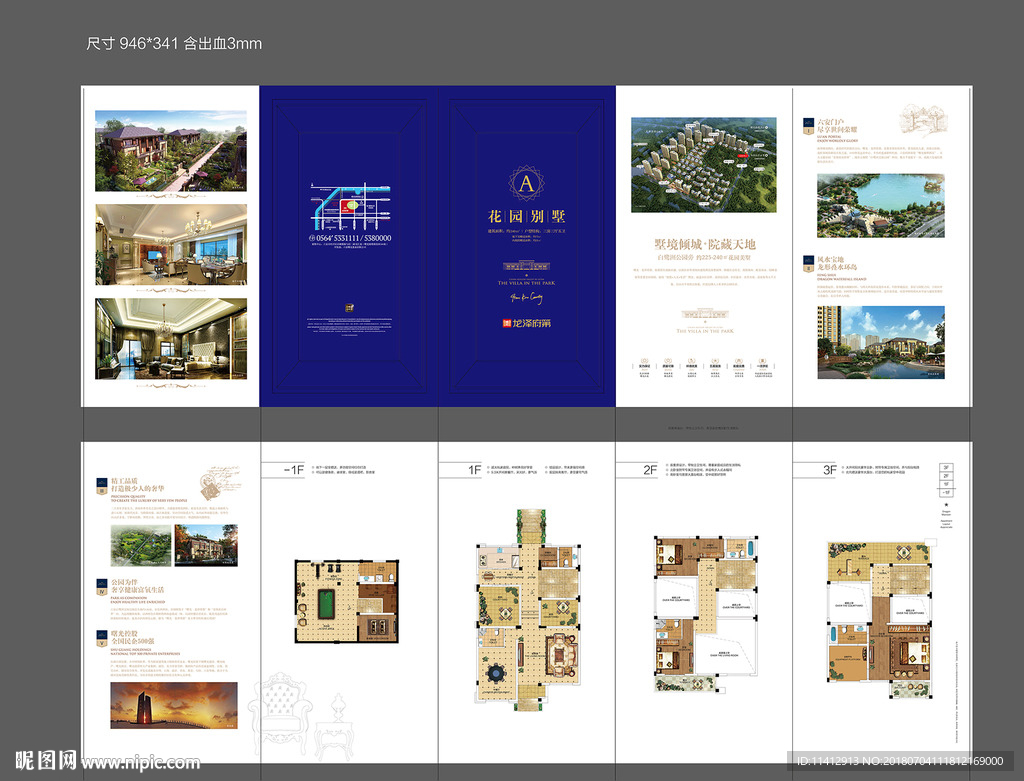The height and width of the screenshot is (781, 1024).
Task: Open the lakeside clubhouse photo
Action: [881, 342]
